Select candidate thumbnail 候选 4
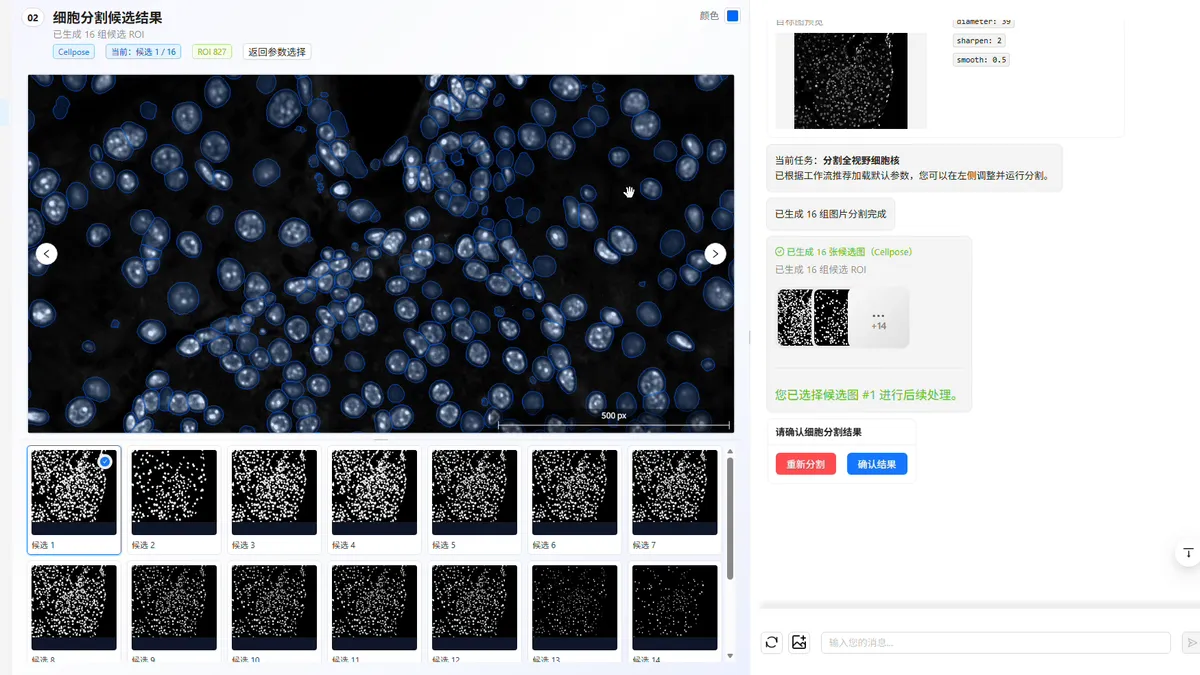Image resolution: width=1200 pixels, height=675 pixels. click(x=374, y=500)
